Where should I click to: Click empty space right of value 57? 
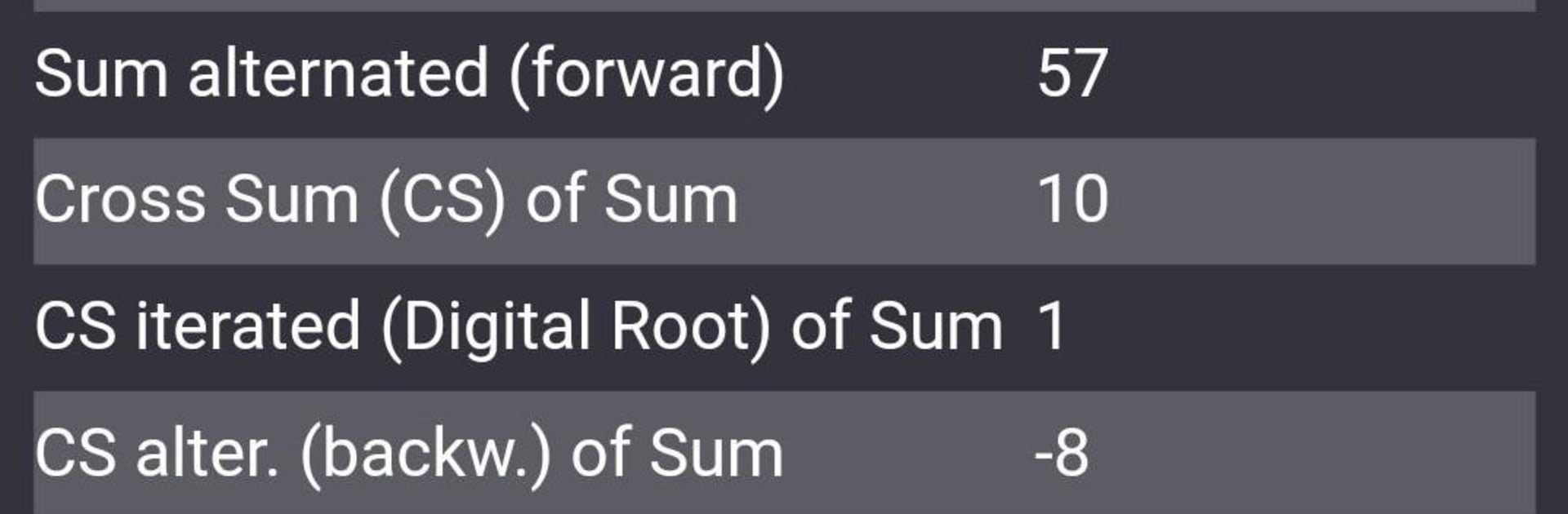tap(1323, 74)
